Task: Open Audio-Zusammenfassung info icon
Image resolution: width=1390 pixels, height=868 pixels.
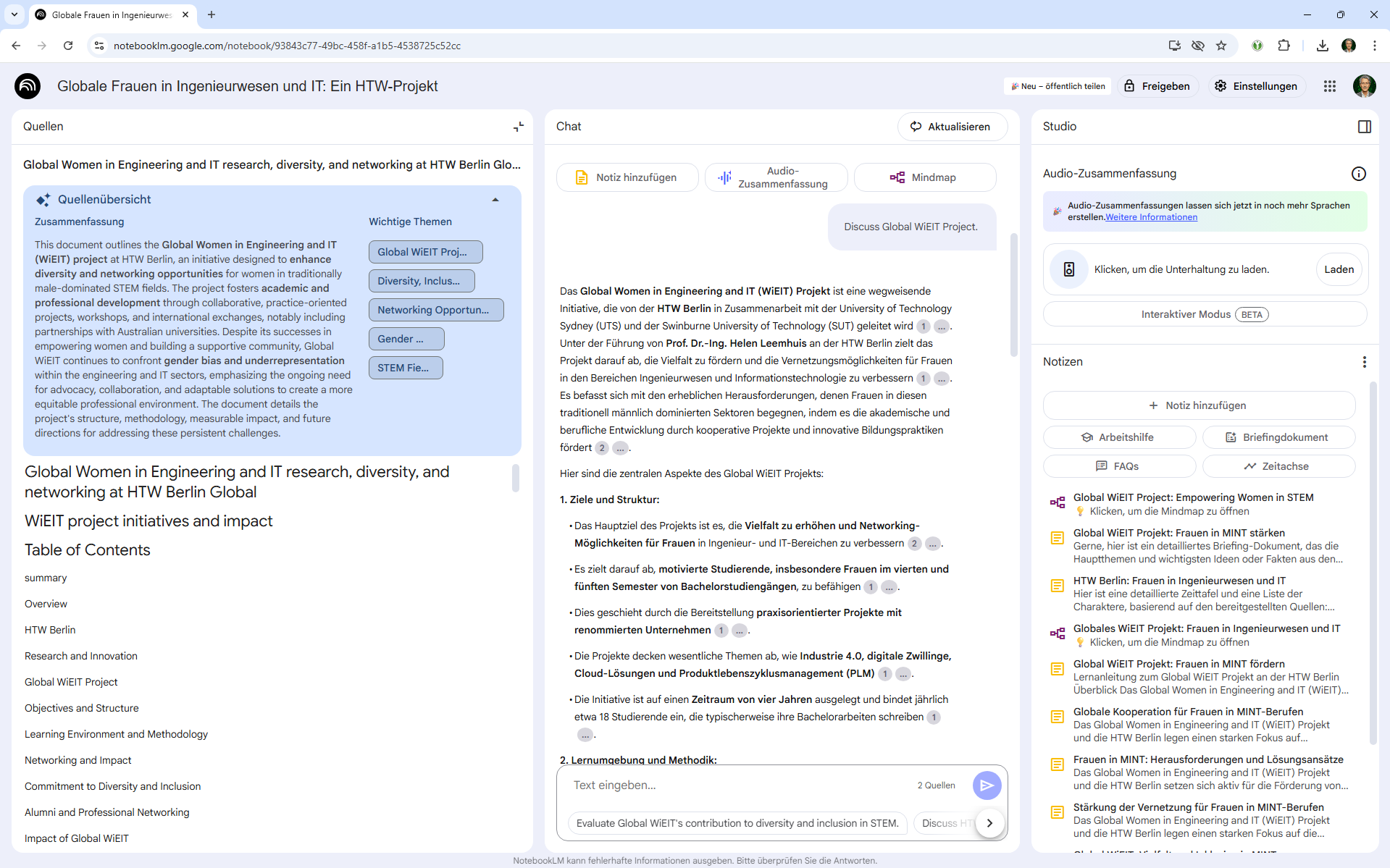Action: 1358,174
